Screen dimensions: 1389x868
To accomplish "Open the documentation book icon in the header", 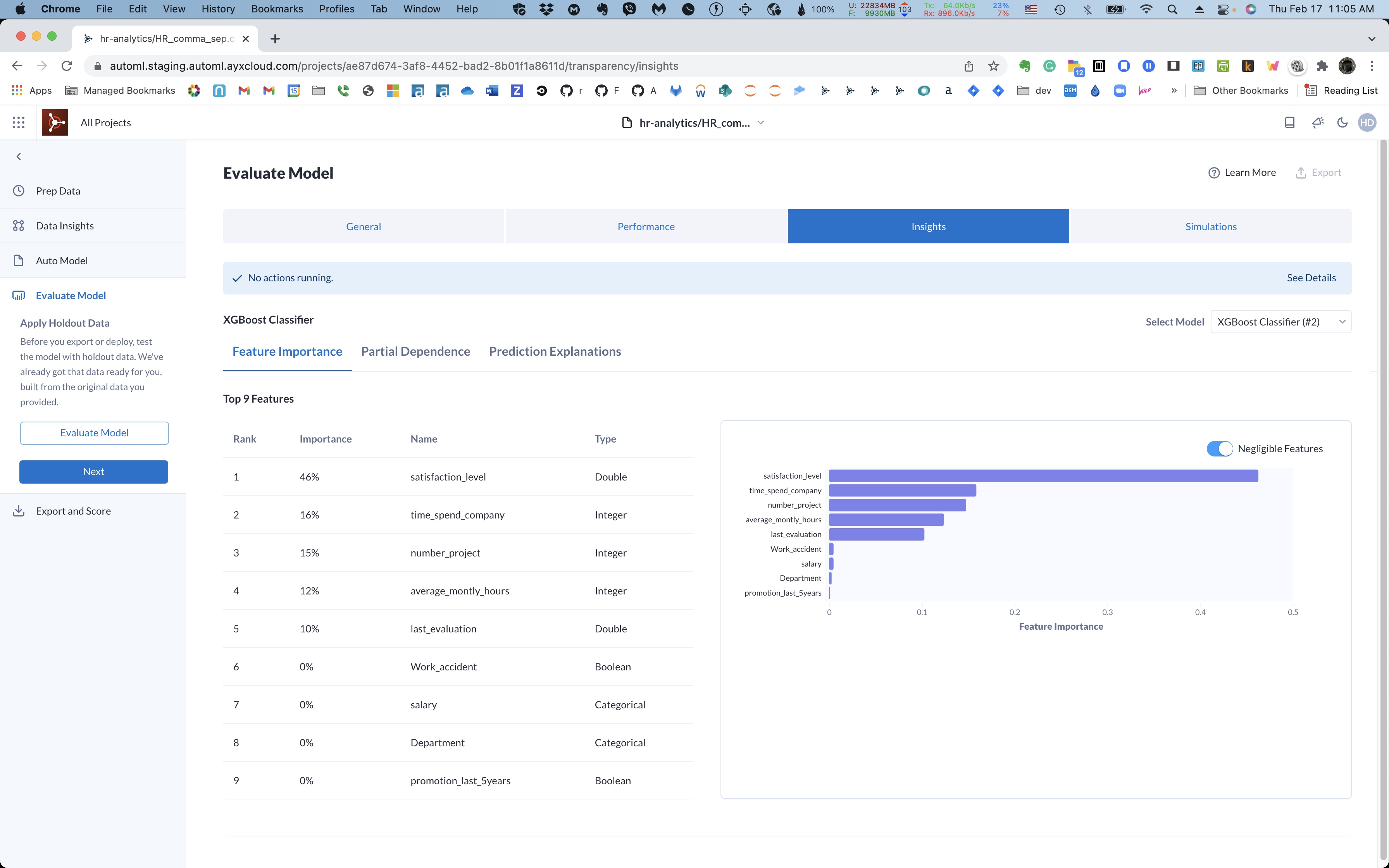I will [x=1289, y=122].
